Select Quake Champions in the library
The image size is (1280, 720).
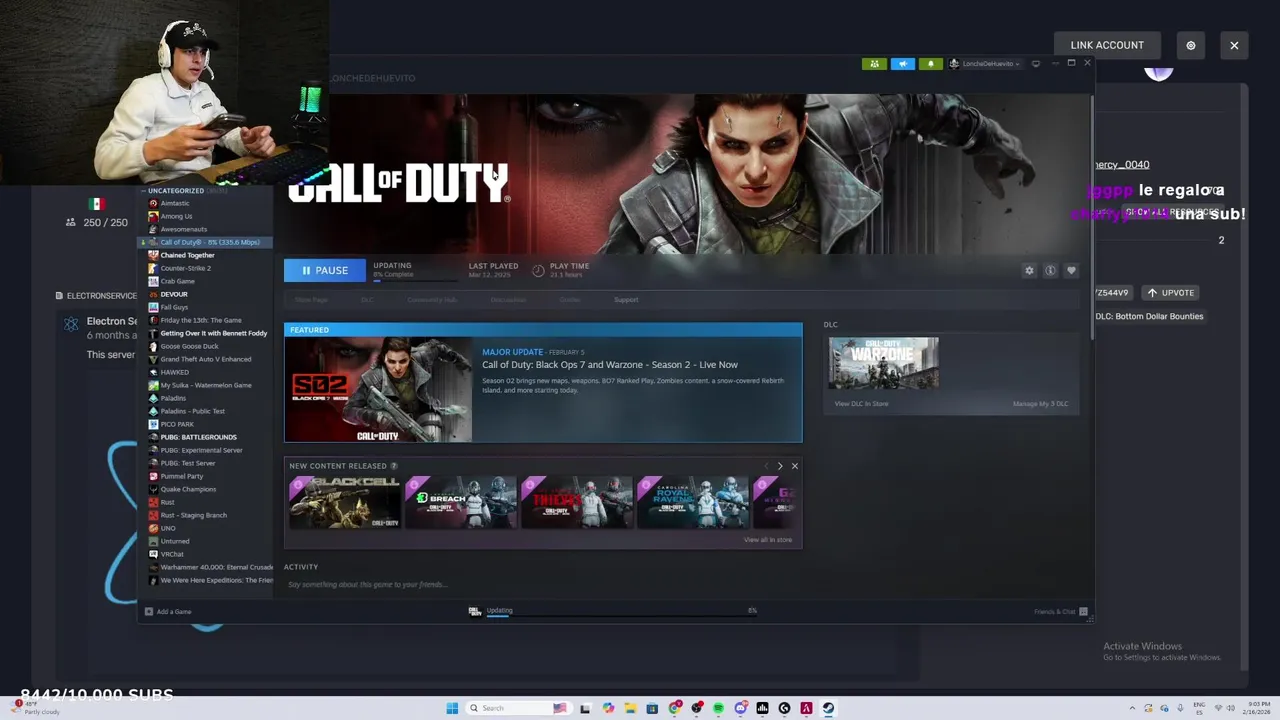pyautogui.click(x=188, y=489)
